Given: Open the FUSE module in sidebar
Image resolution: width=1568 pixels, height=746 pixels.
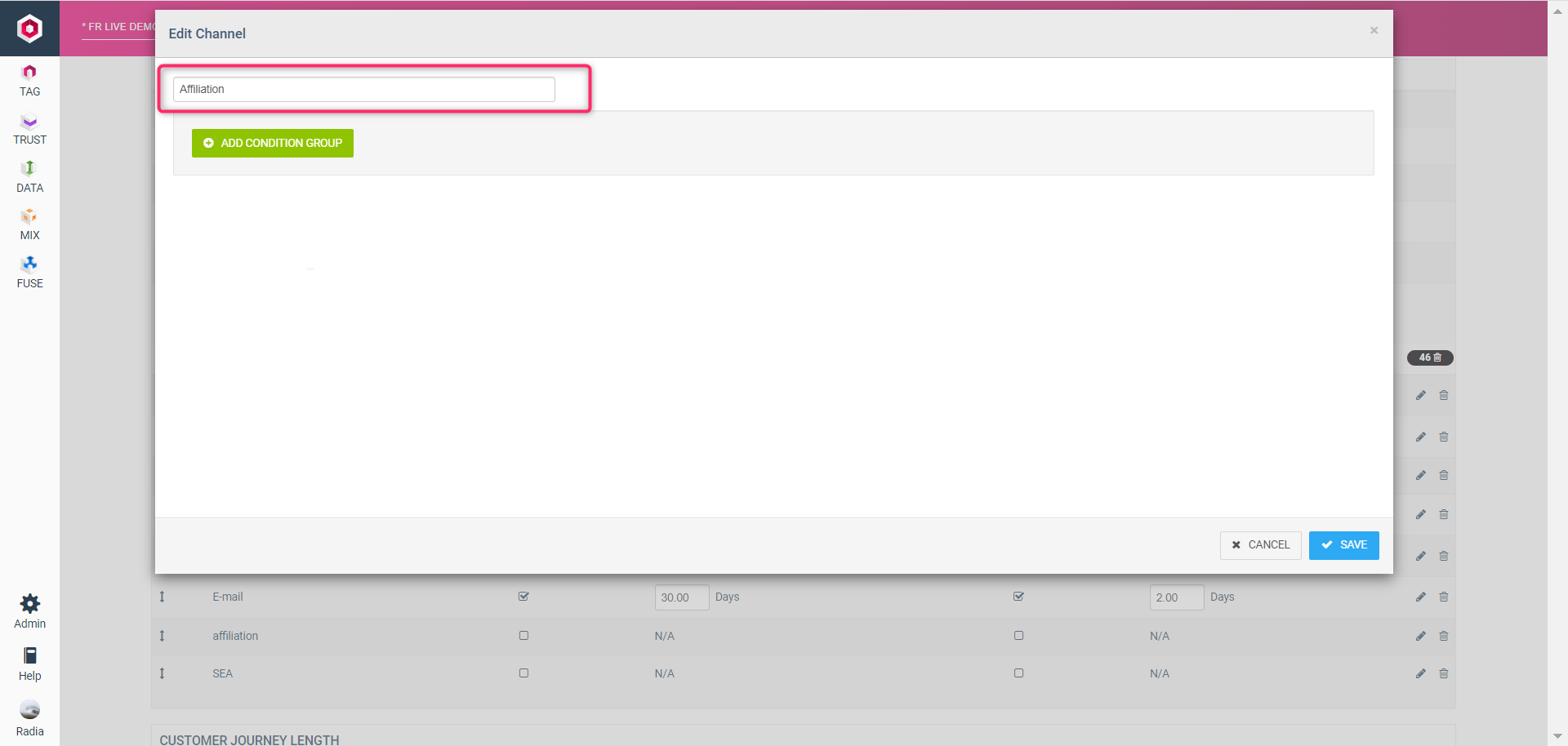Looking at the screenshot, I should [29, 272].
